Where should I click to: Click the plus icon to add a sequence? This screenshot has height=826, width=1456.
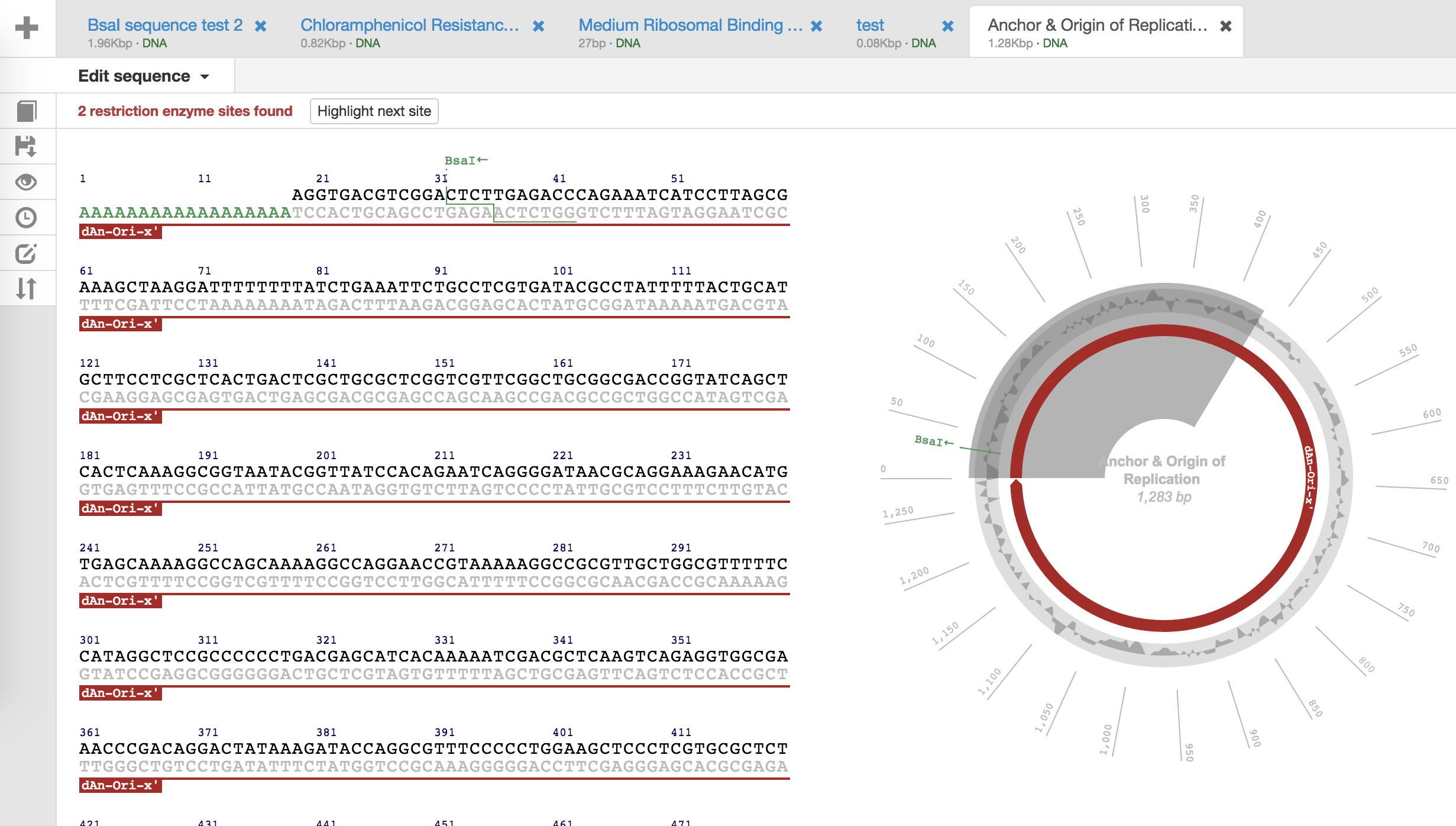click(x=27, y=28)
